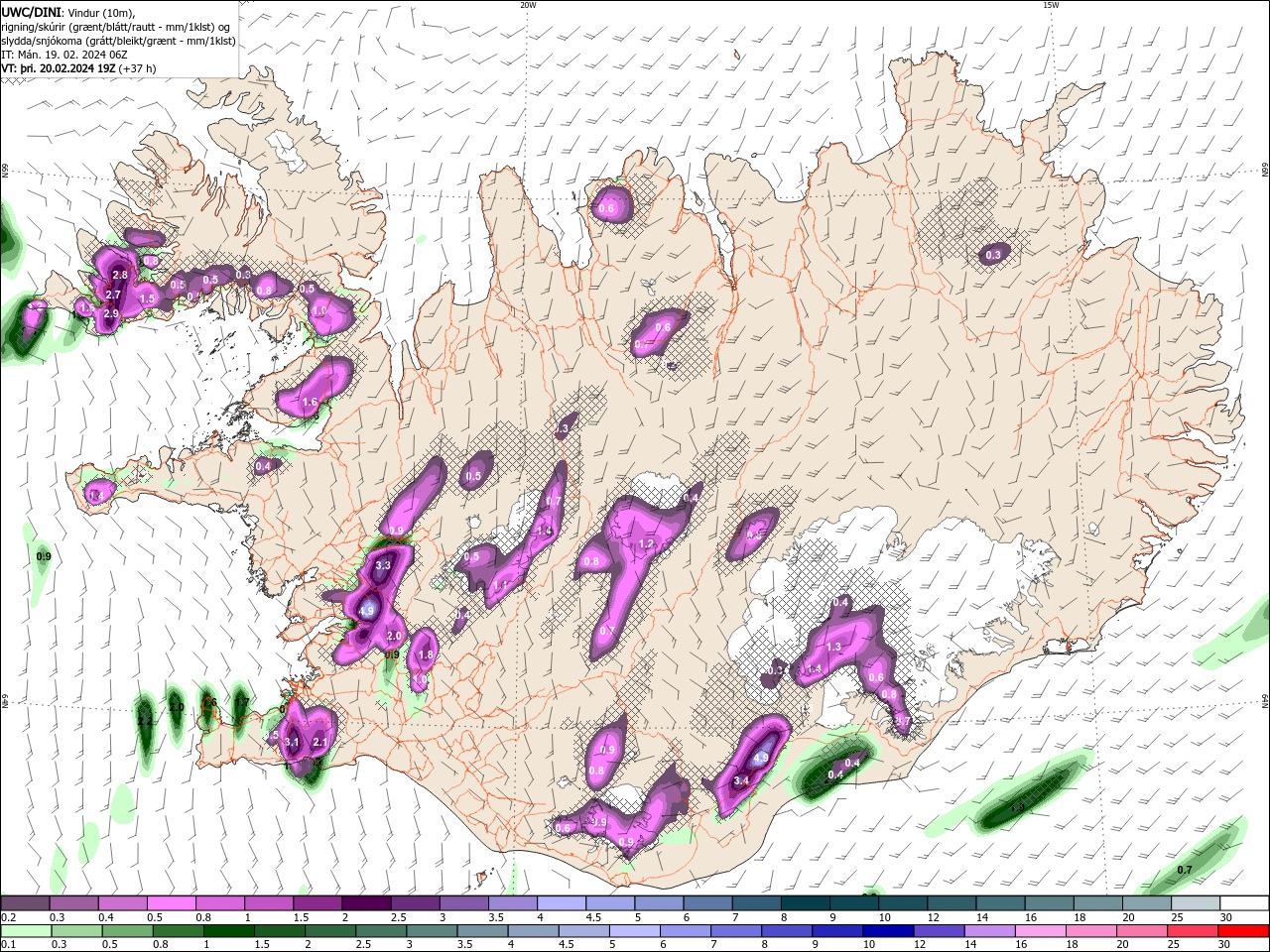Pick the 0.2–0.3 swatch in purple snow legend
Screen dimensions: 1270x952
[x=25, y=903]
